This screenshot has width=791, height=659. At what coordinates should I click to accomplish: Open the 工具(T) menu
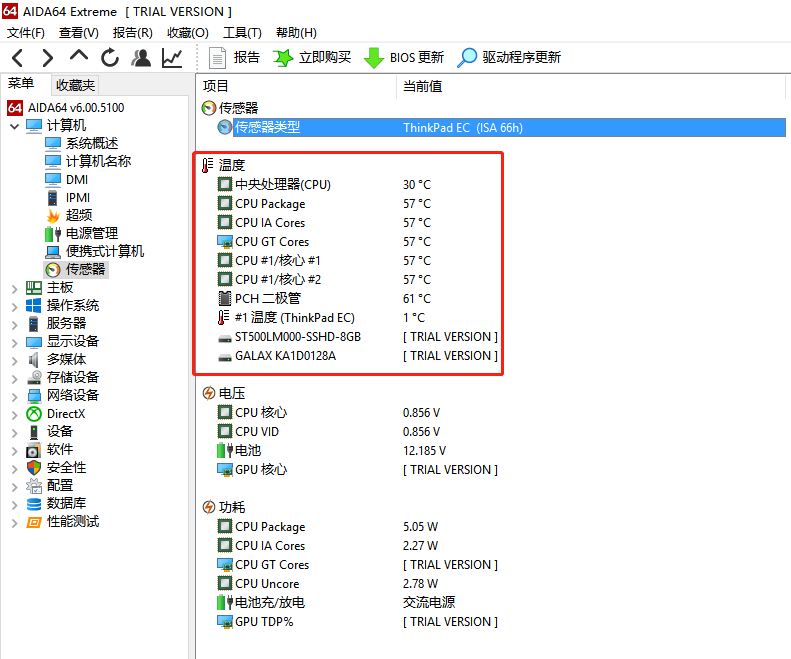click(x=243, y=33)
